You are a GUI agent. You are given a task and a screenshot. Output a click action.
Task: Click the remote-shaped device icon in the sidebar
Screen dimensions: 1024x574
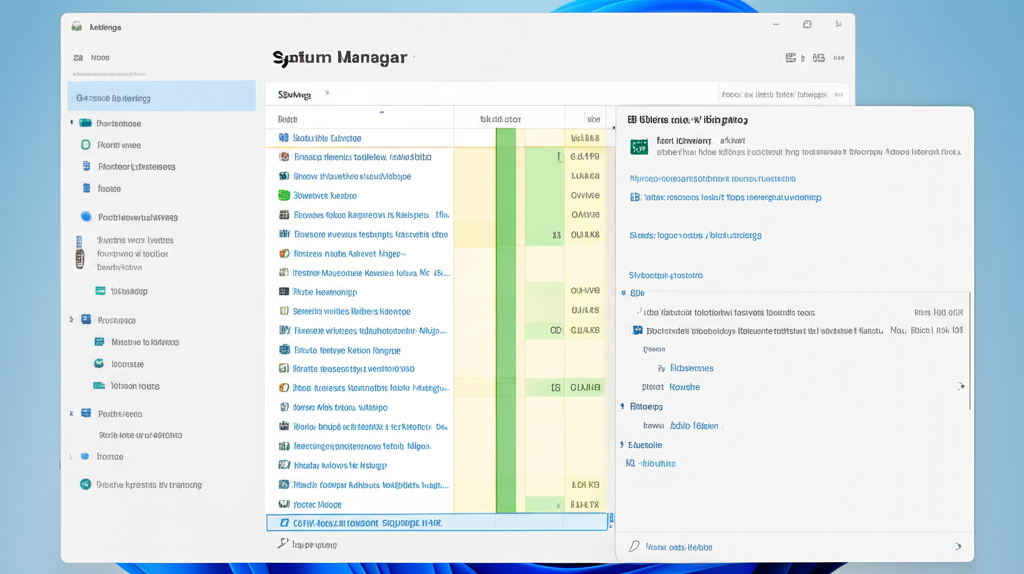click(x=80, y=252)
